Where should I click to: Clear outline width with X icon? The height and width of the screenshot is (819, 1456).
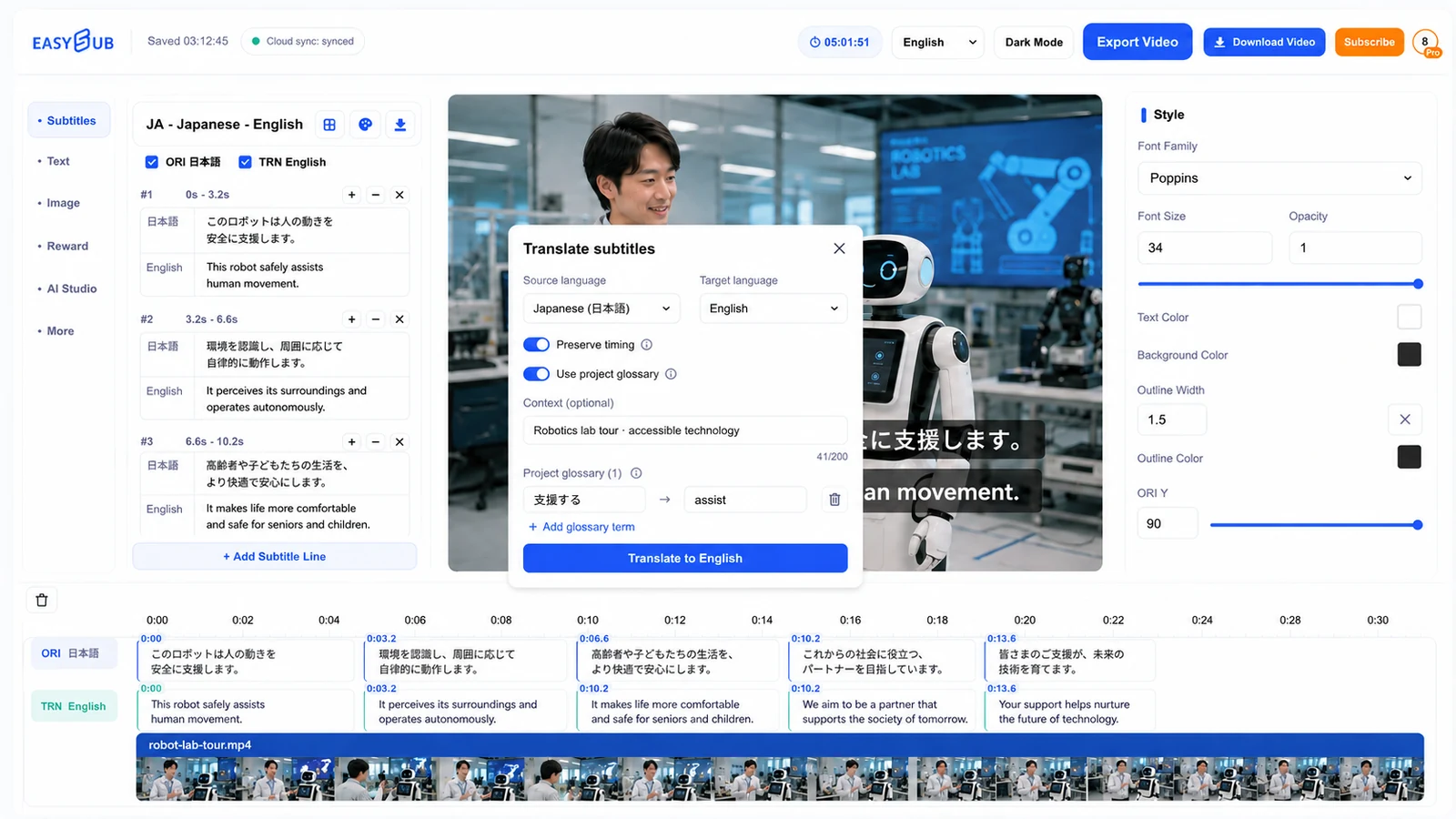1405,420
